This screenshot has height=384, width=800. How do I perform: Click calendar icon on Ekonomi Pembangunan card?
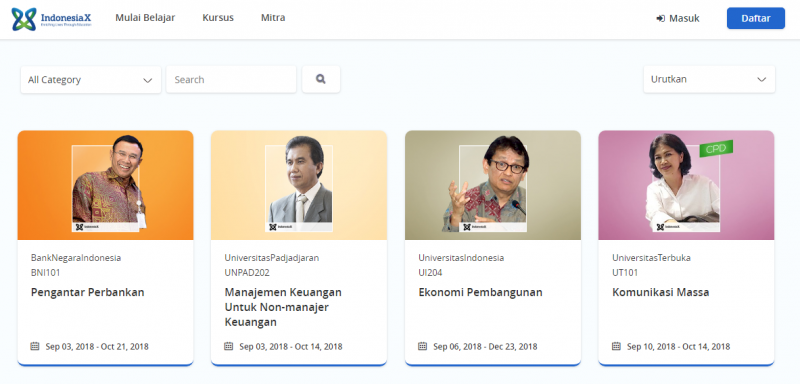(x=422, y=346)
